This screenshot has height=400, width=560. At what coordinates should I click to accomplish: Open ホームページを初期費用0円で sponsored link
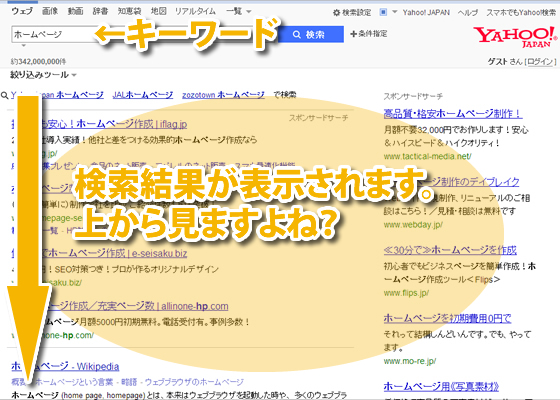coord(448,318)
